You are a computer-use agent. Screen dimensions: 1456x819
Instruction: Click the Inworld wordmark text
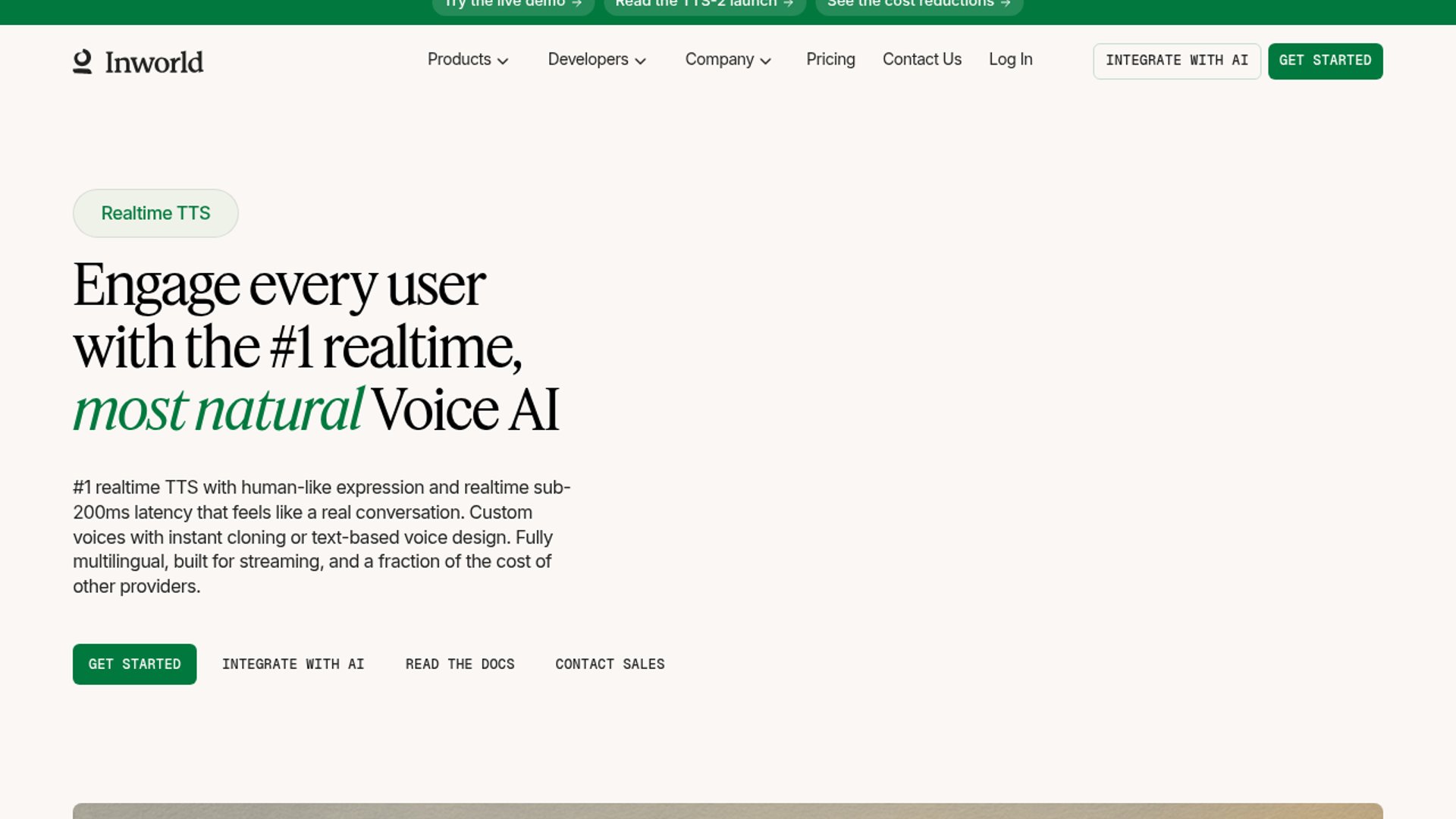point(154,62)
